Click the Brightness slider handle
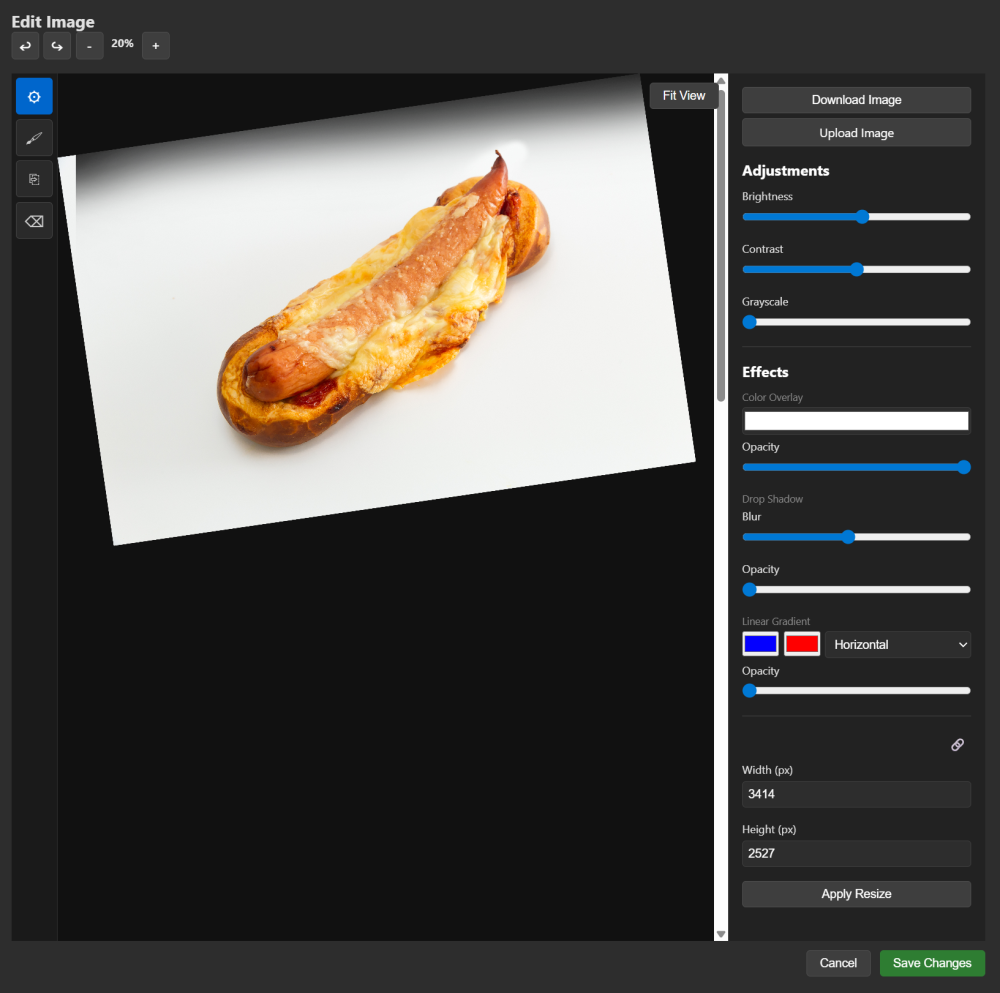The width and height of the screenshot is (1000, 993). pos(863,217)
